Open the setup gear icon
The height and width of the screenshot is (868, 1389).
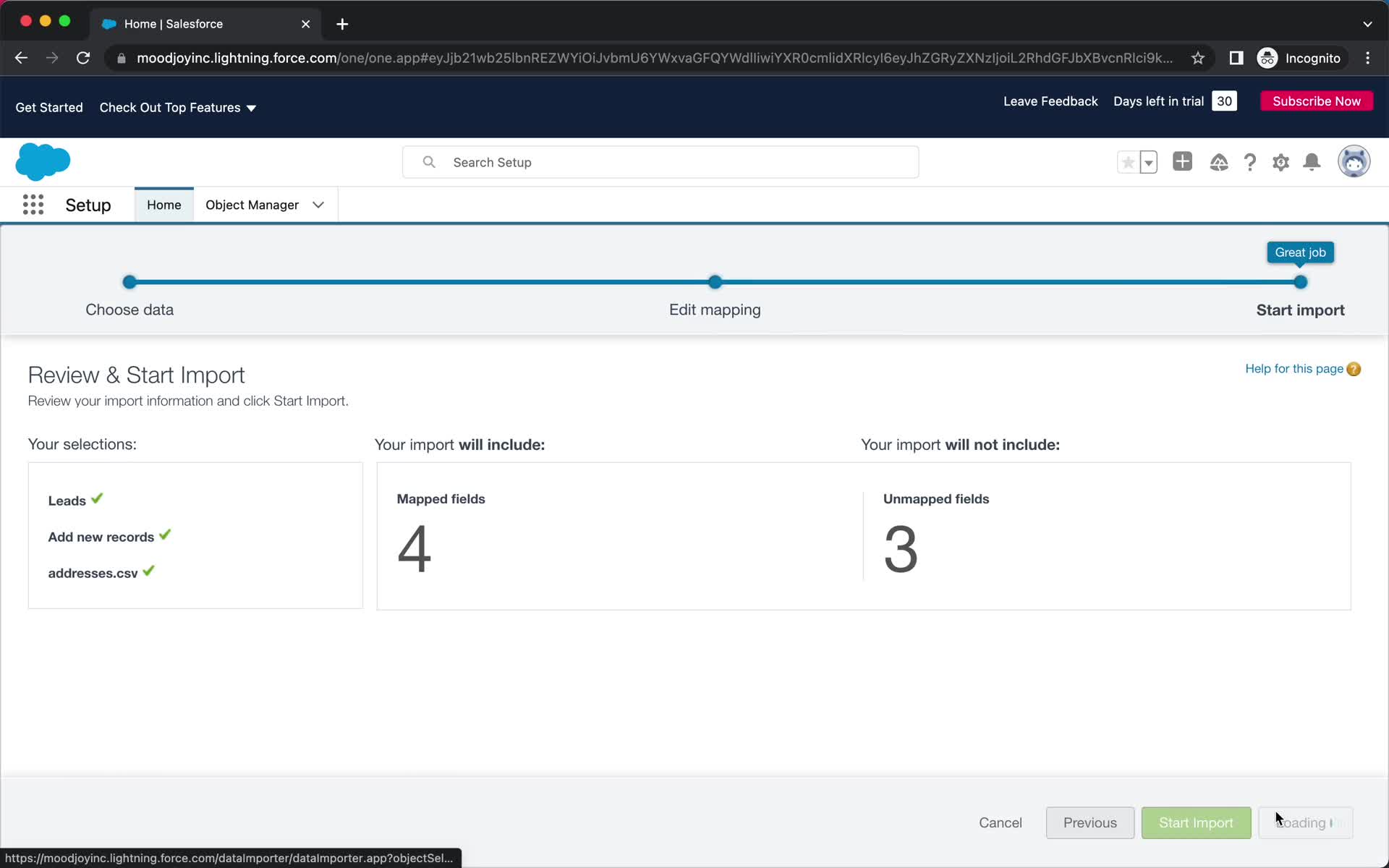[1280, 162]
